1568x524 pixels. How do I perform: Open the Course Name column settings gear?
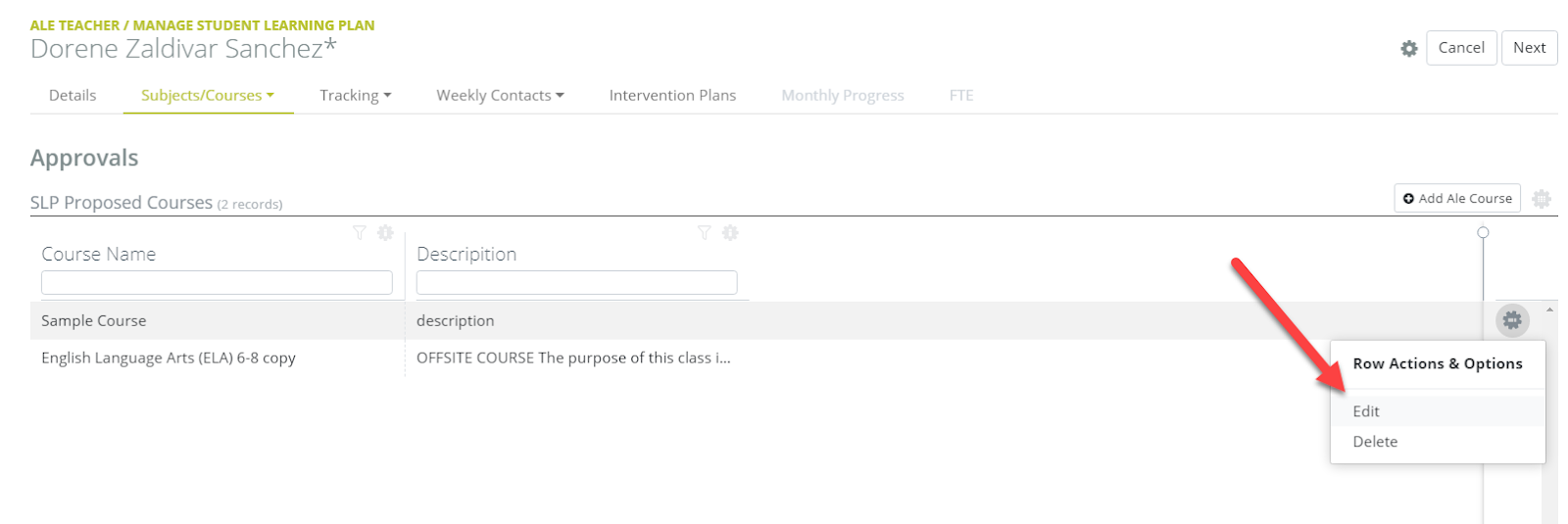pos(385,232)
